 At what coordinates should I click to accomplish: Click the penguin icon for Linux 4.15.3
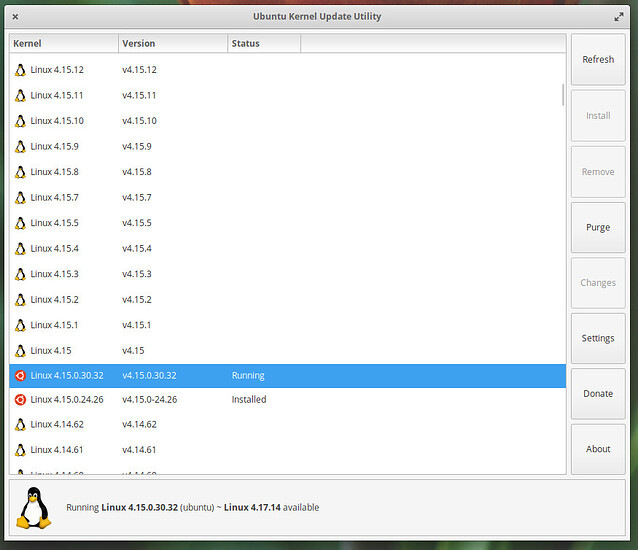20,274
